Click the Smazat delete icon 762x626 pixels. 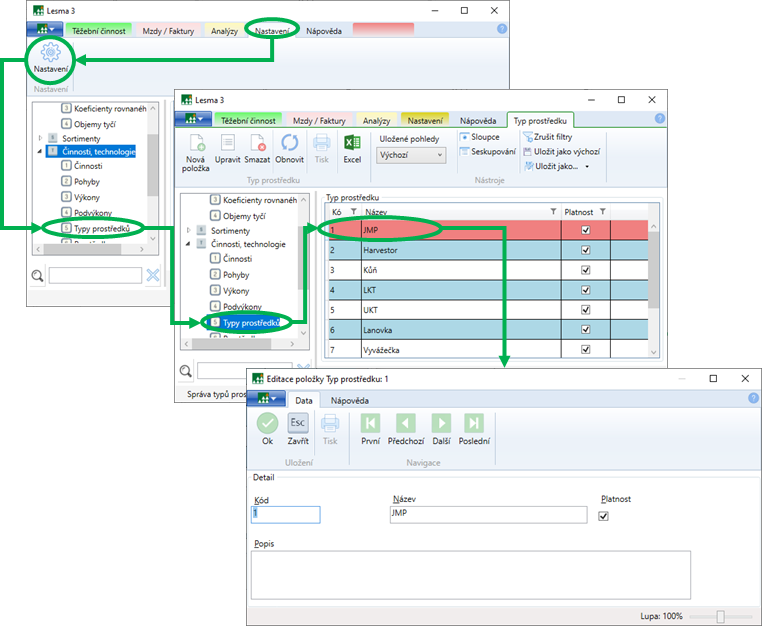[x=257, y=143]
